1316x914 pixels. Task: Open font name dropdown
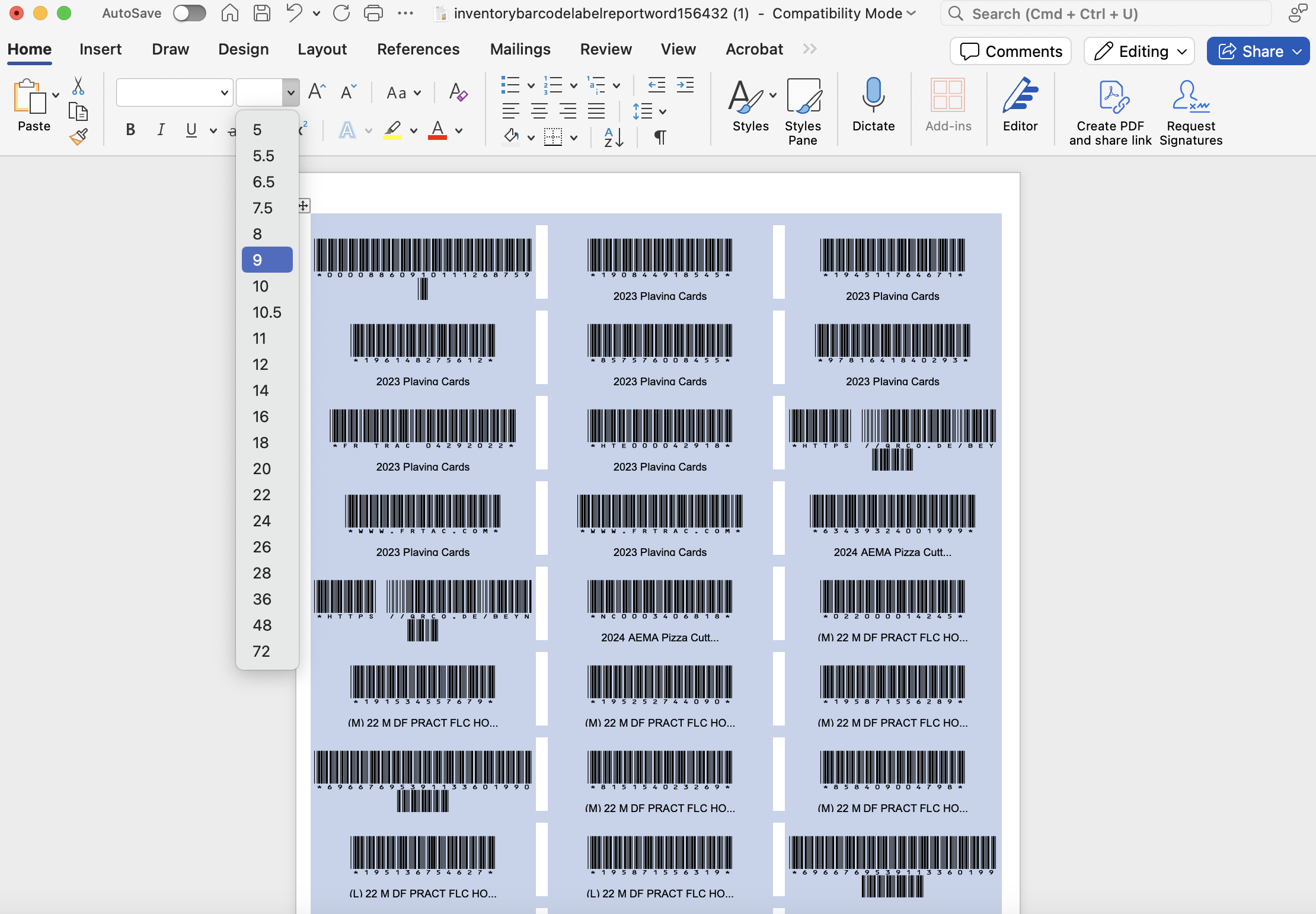[225, 92]
